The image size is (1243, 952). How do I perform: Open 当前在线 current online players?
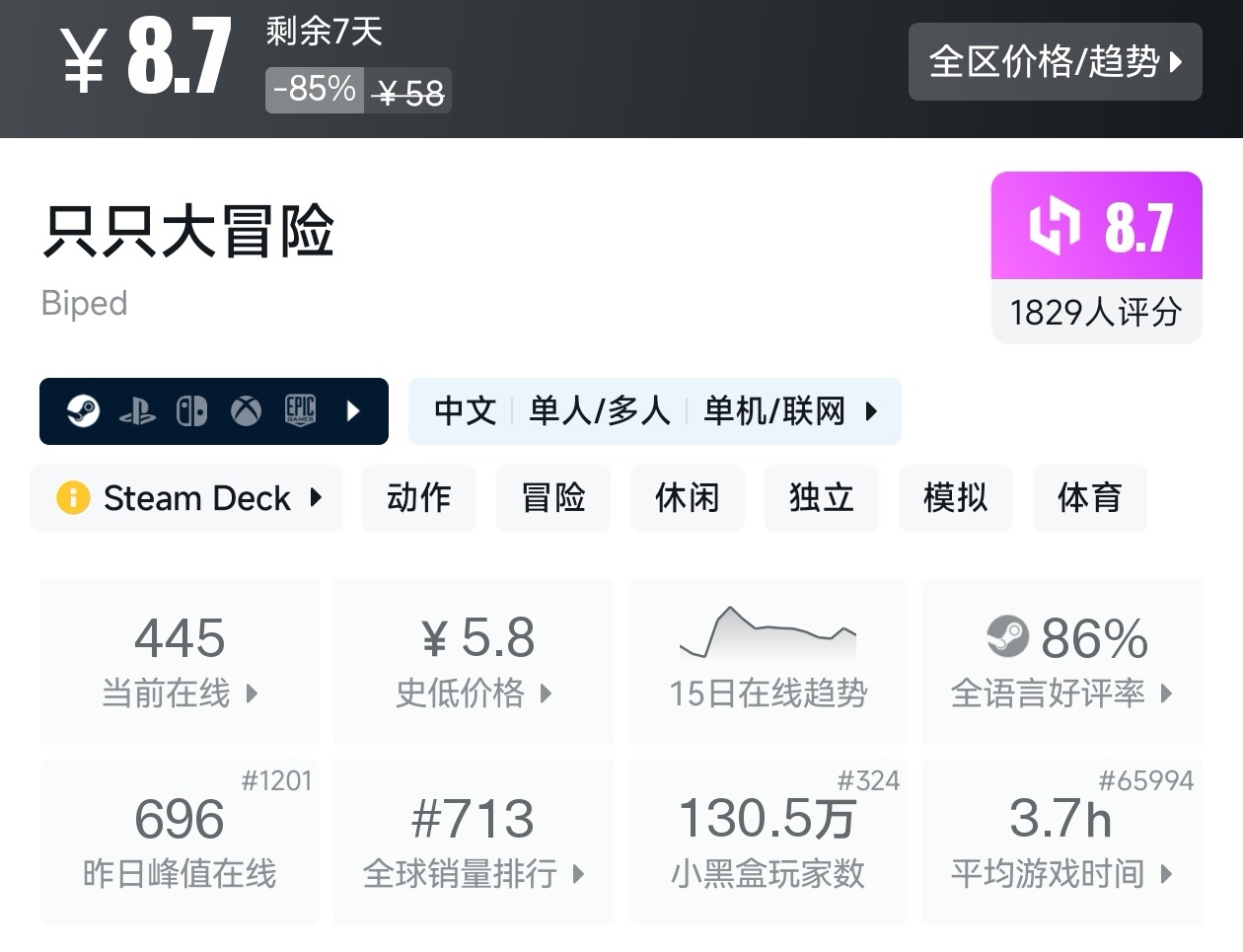[180, 662]
